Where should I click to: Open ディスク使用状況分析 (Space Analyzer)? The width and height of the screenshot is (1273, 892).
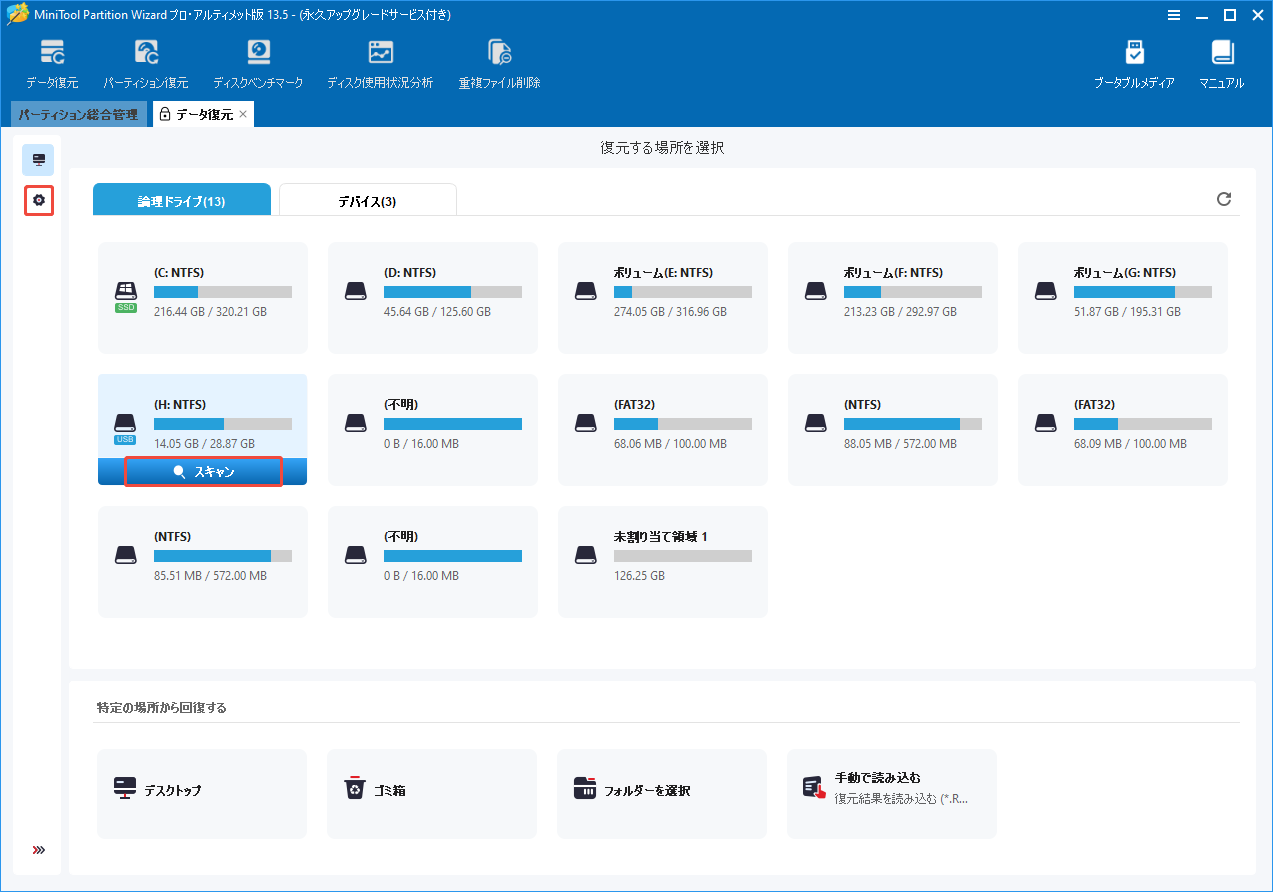click(380, 62)
